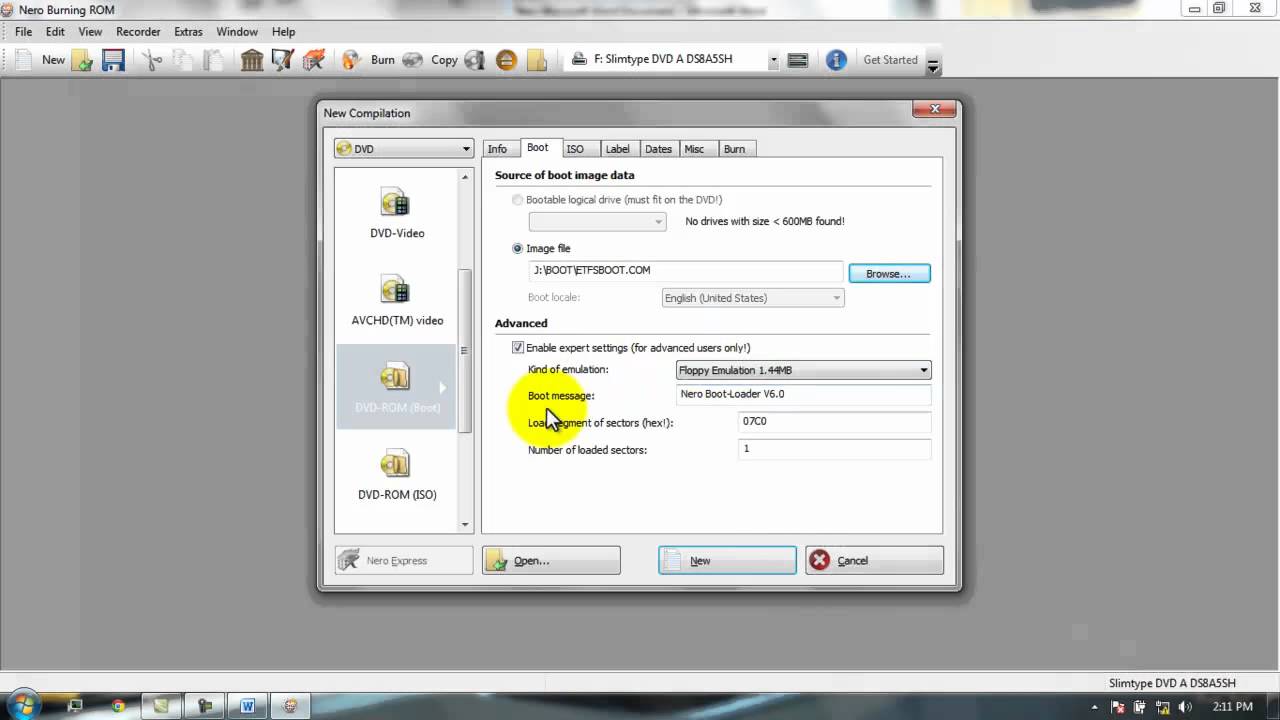Select the DVD-ROM (ISO) compilation type
The image size is (1280, 720).
[x=397, y=475]
